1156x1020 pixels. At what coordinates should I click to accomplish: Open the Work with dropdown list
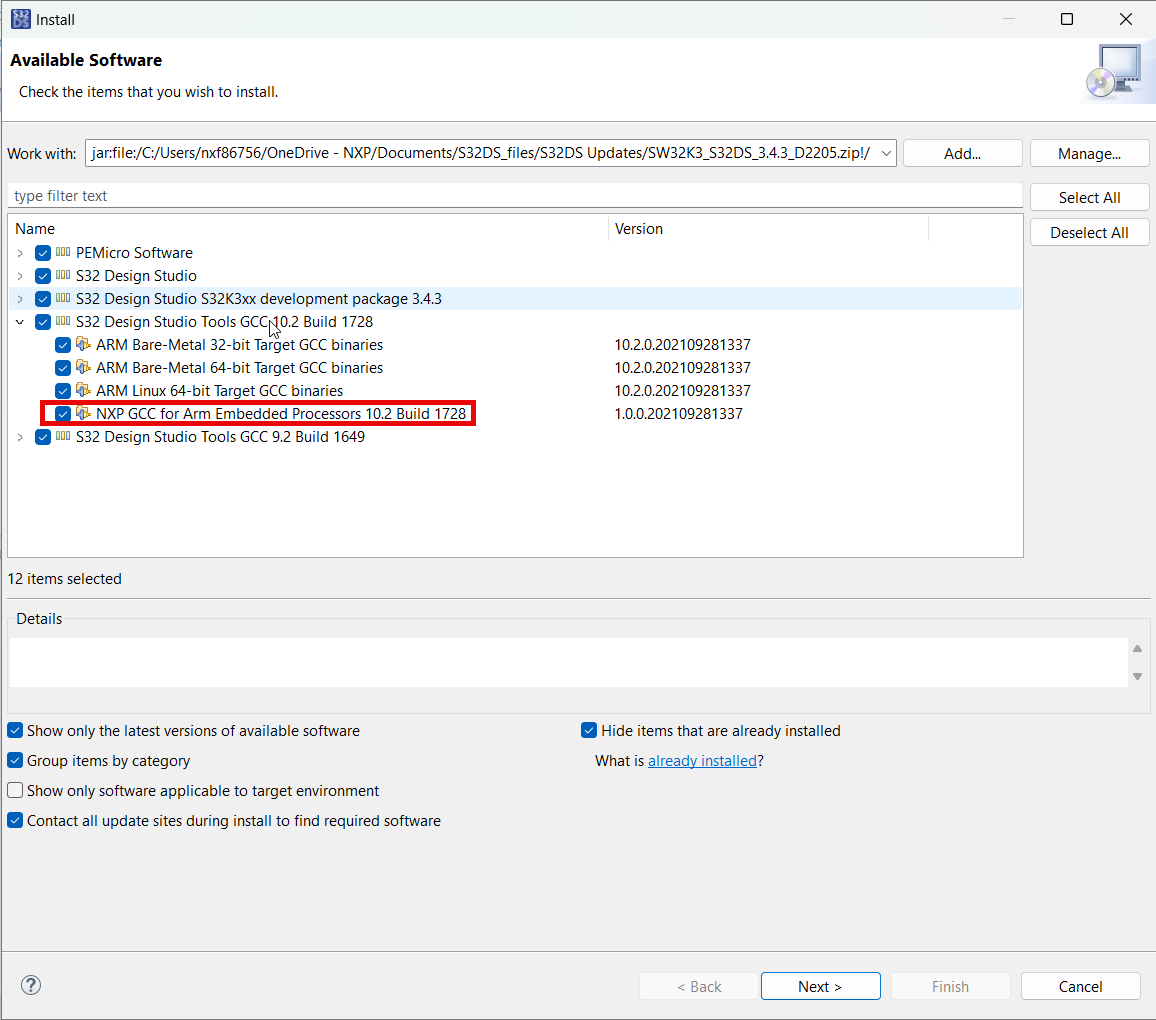[x=884, y=152]
